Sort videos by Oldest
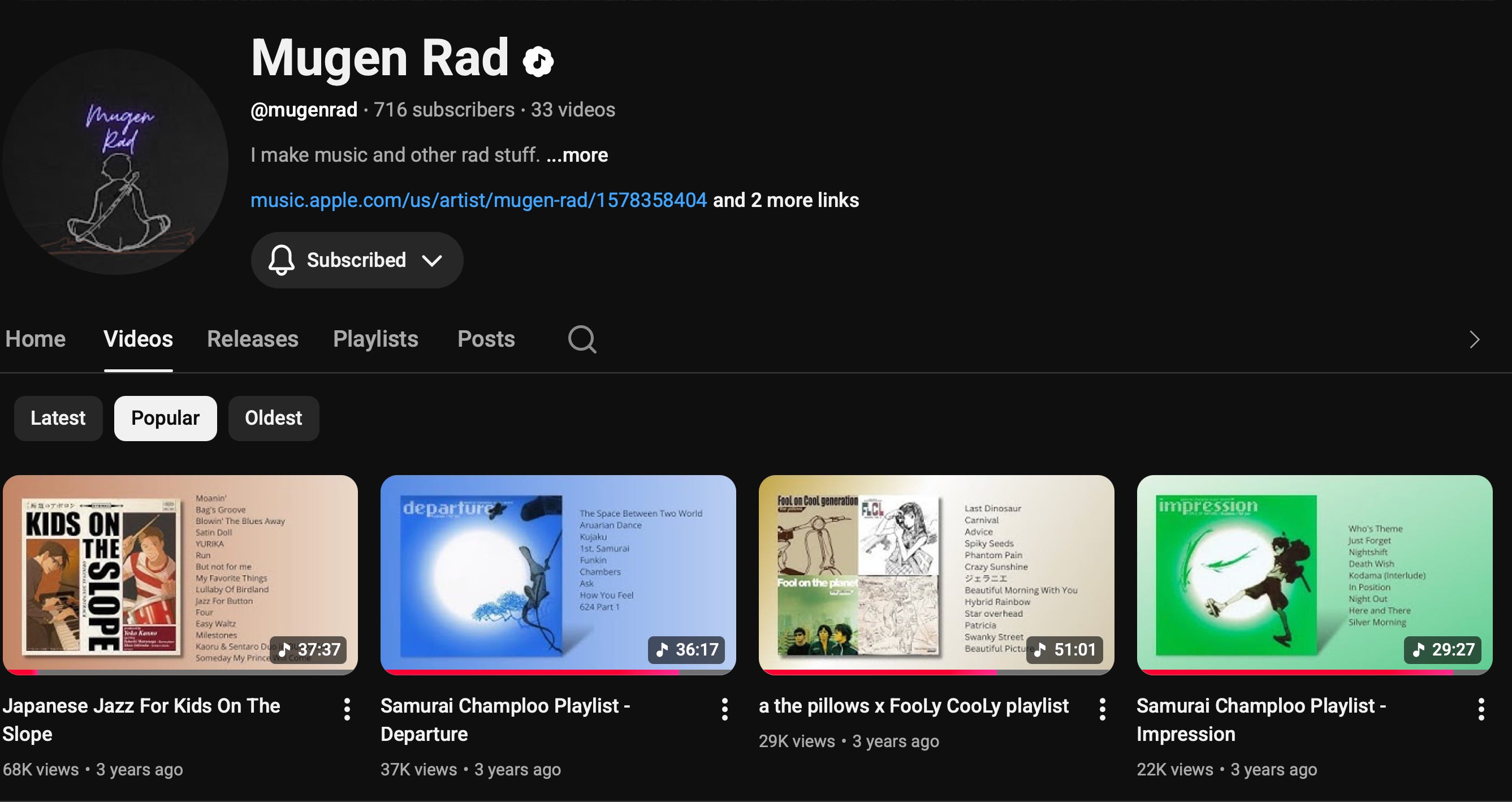This screenshot has width=1512, height=802. (274, 418)
